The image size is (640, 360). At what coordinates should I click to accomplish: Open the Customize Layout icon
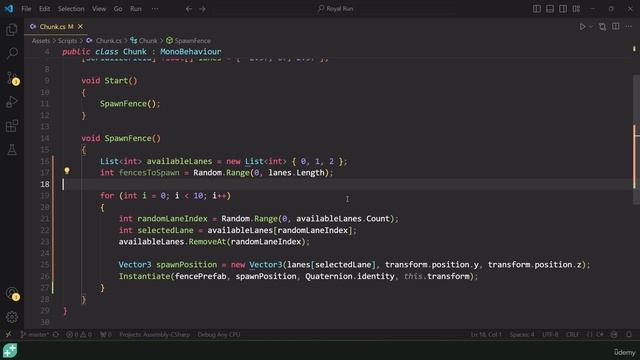click(x=576, y=9)
